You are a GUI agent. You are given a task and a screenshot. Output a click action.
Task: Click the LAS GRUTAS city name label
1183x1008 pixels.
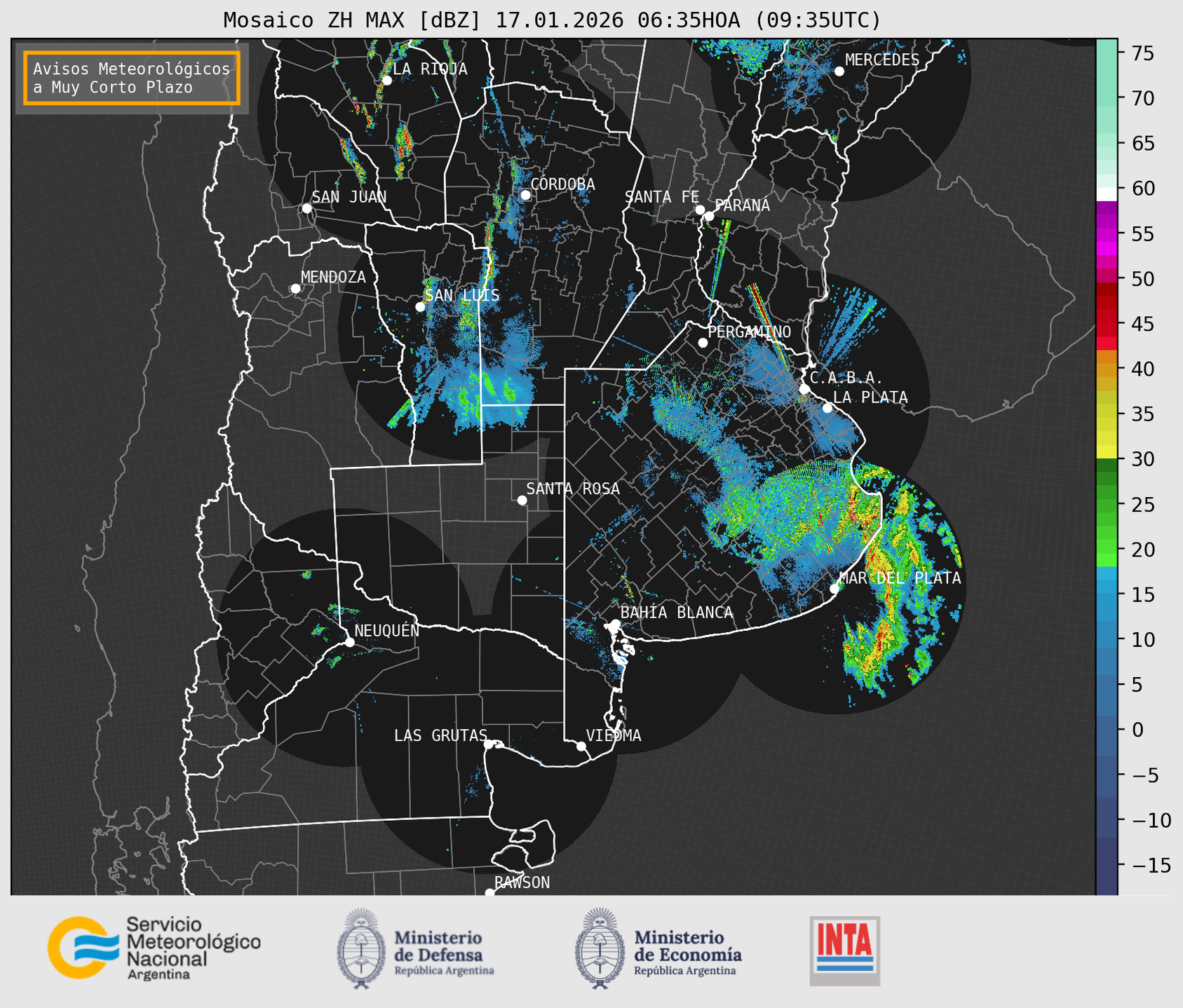[x=440, y=735]
